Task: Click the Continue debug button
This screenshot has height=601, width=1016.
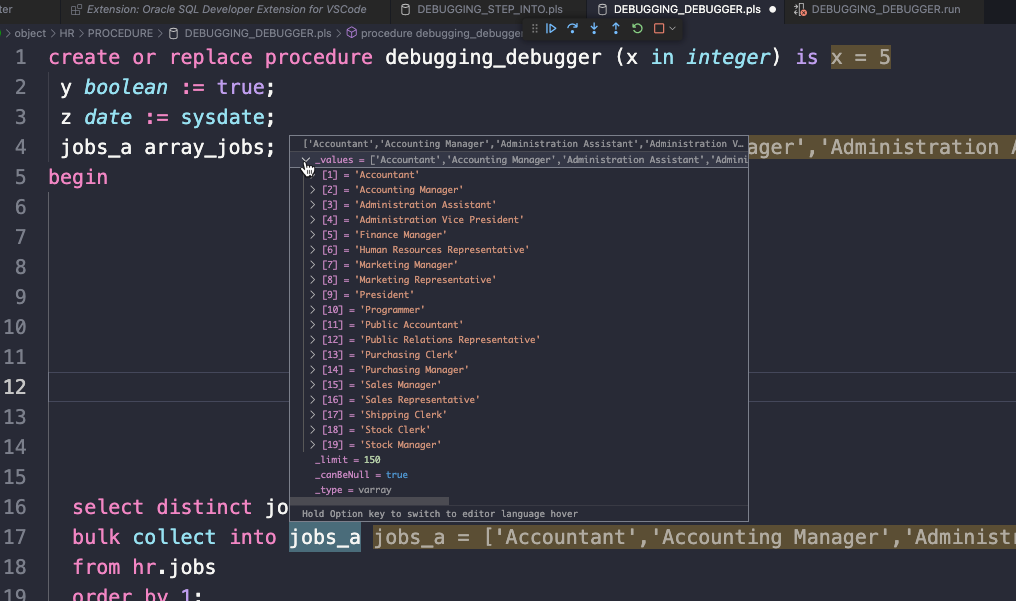Action: point(551,29)
